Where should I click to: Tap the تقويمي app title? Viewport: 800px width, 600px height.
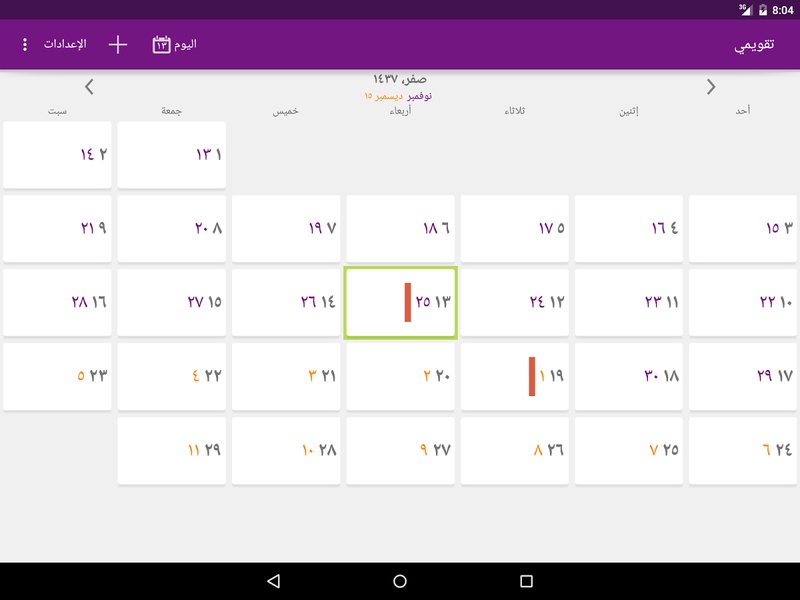pyautogui.click(x=754, y=45)
